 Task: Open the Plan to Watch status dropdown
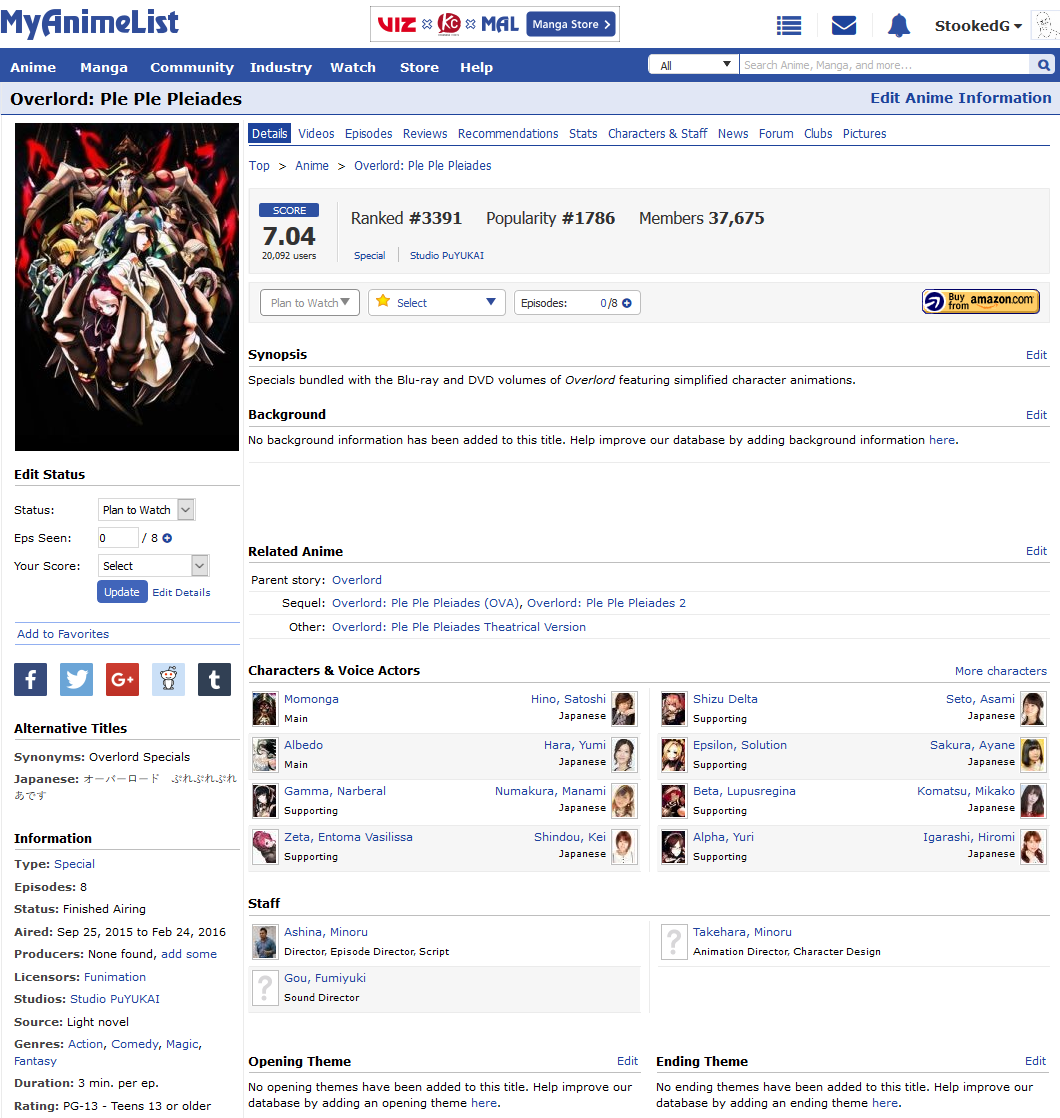[x=310, y=303]
